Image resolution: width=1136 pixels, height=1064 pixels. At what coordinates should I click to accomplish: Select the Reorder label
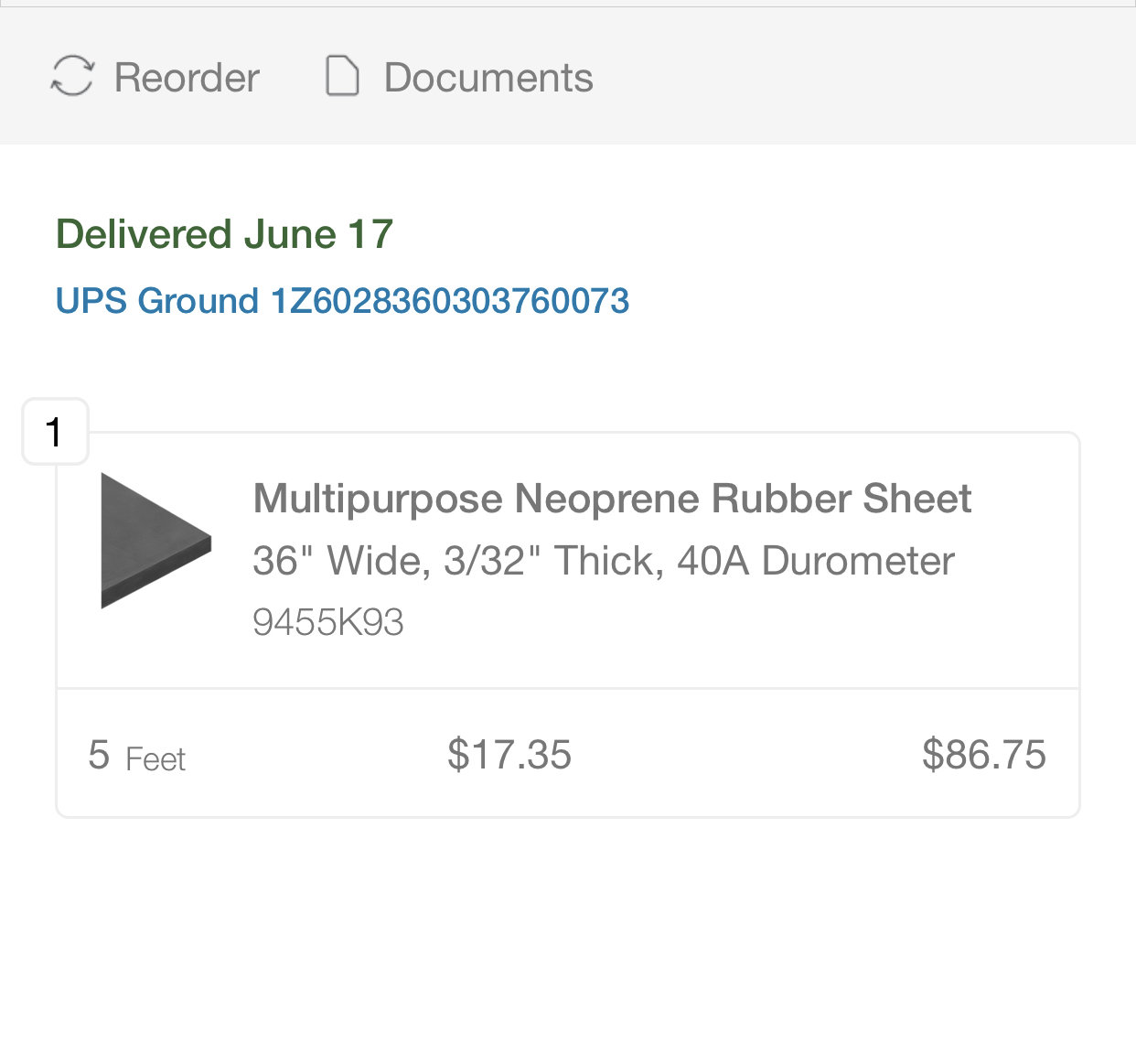187,78
